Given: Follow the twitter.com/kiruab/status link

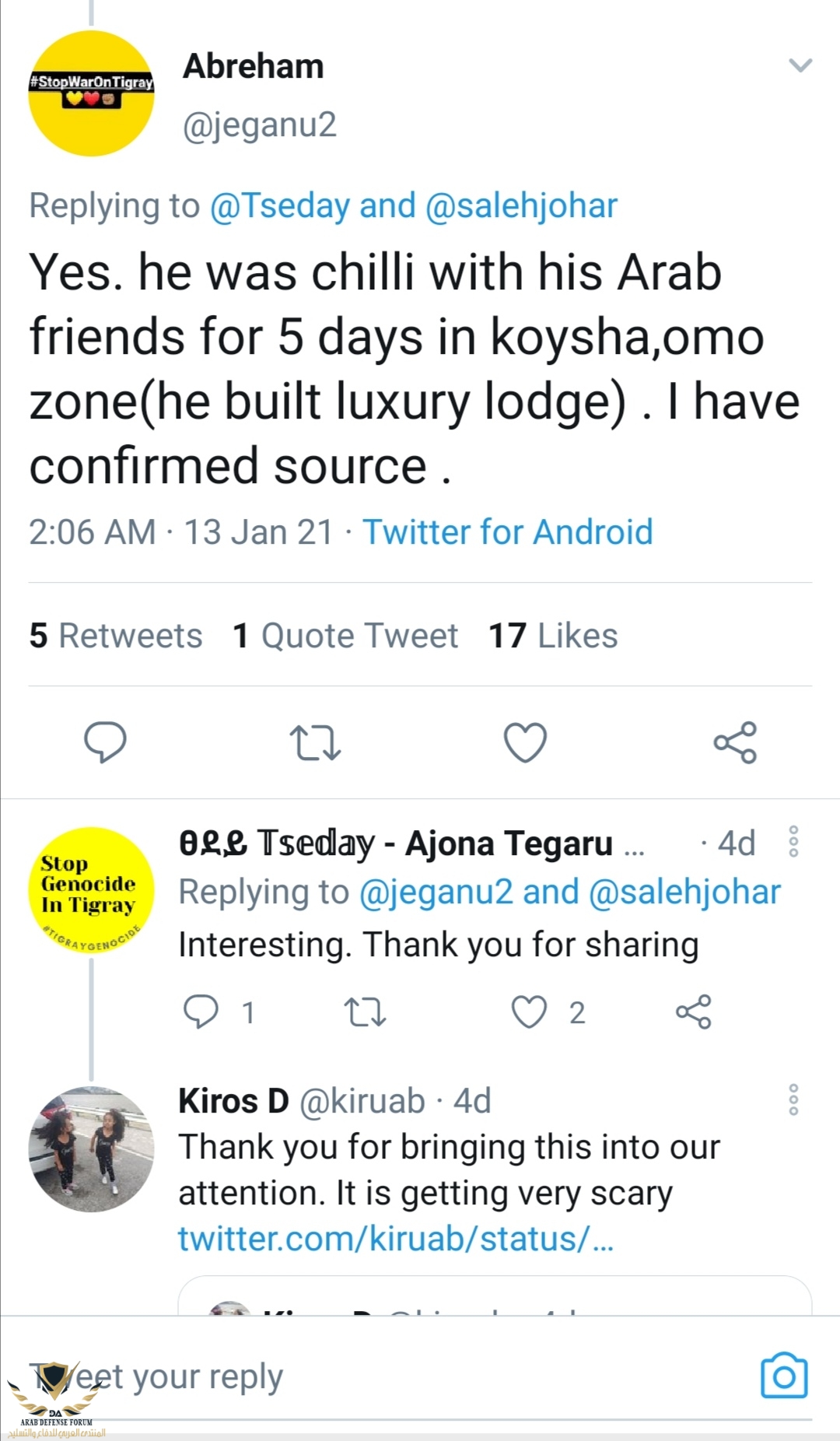Looking at the screenshot, I should point(395,1238).
